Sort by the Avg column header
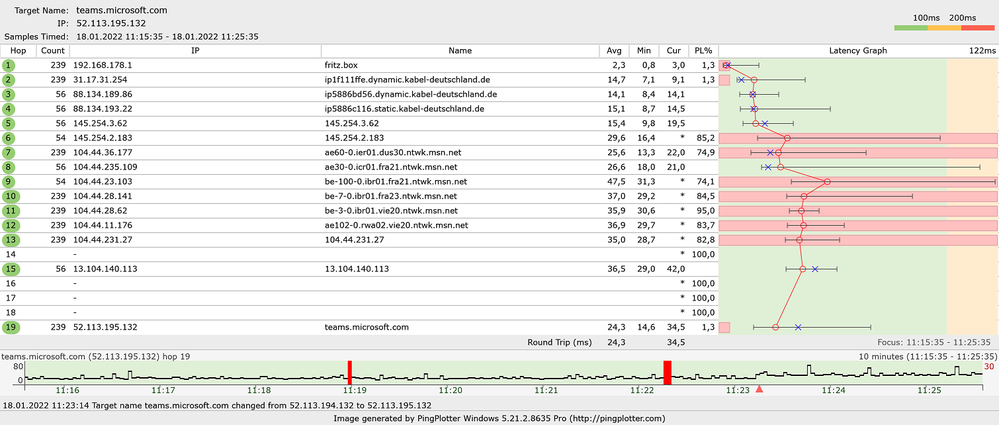This screenshot has width=999, height=425. coord(613,50)
